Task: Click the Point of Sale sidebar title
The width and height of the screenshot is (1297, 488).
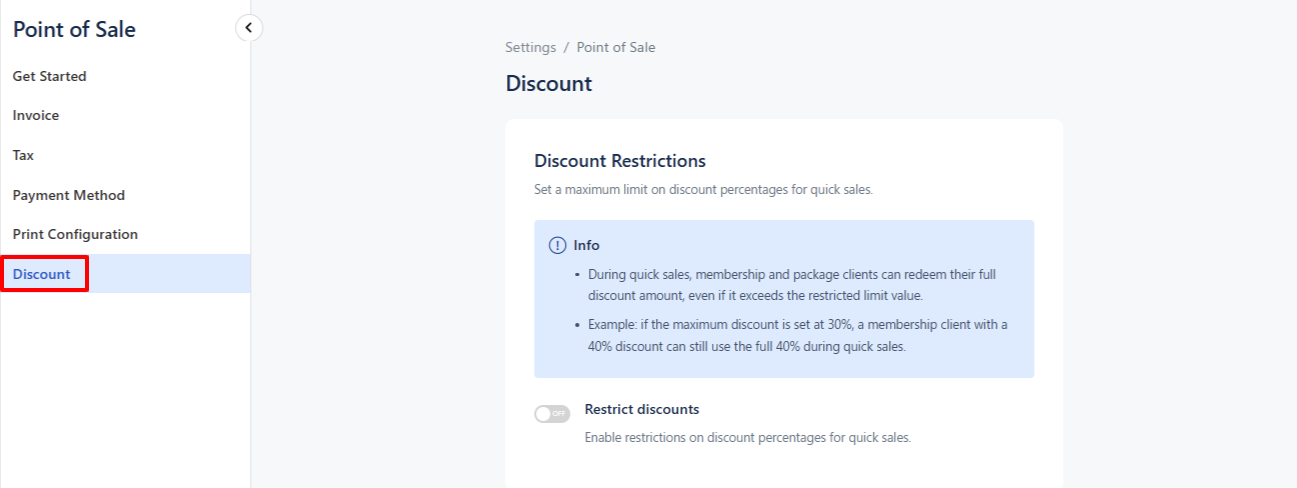Action: click(x=74, y=30)
